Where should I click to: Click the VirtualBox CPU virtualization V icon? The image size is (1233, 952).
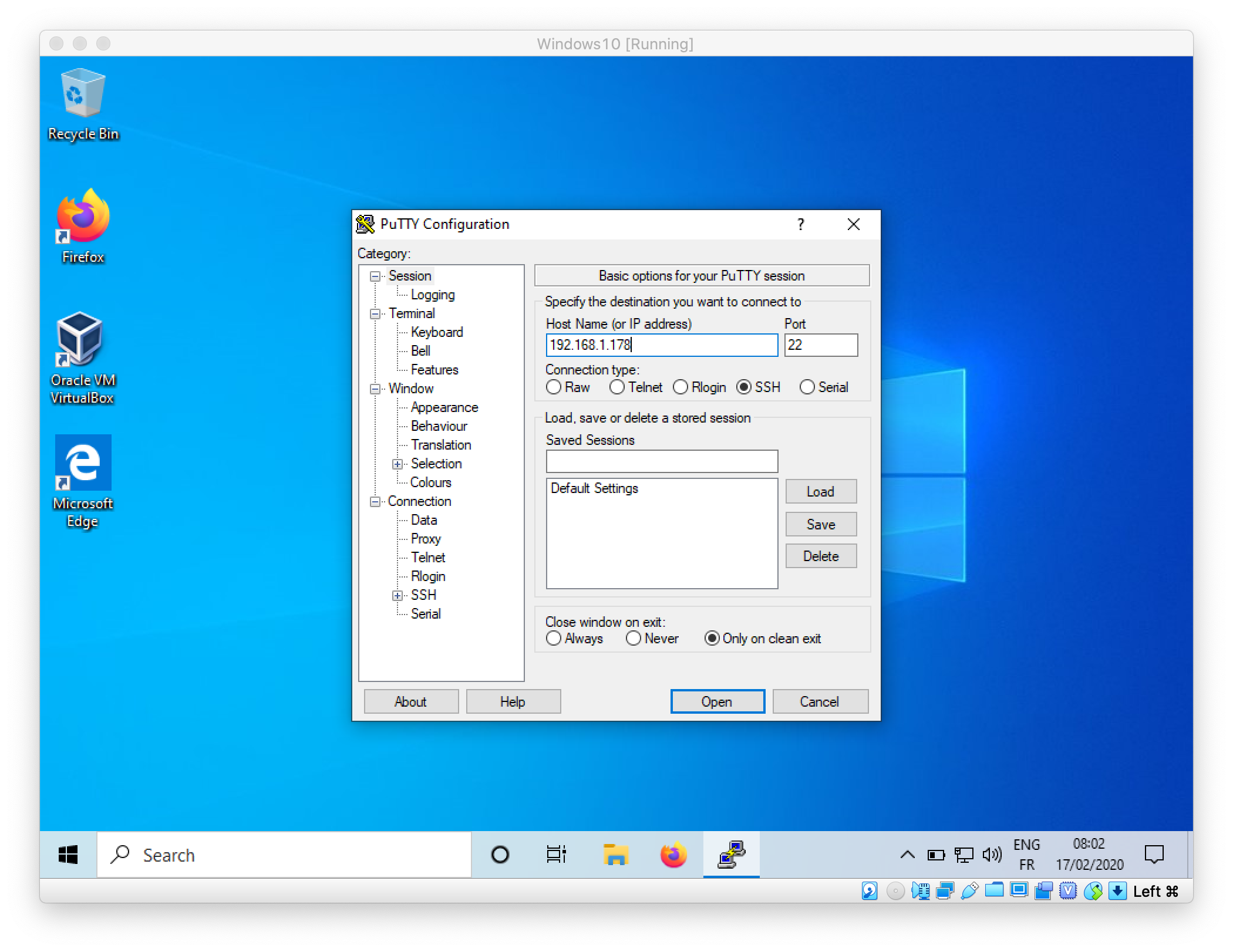(1068, 892)
